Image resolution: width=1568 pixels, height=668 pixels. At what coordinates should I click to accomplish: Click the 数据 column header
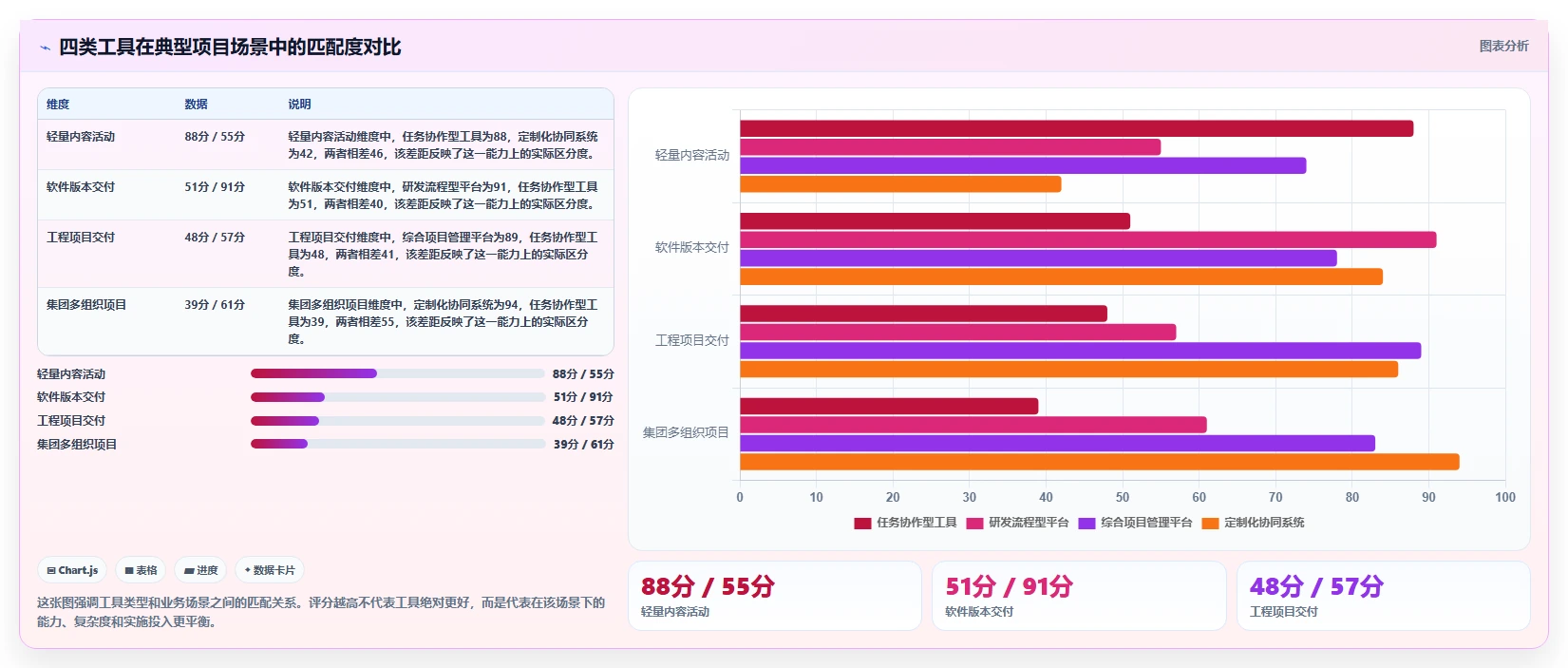[196, 105]
